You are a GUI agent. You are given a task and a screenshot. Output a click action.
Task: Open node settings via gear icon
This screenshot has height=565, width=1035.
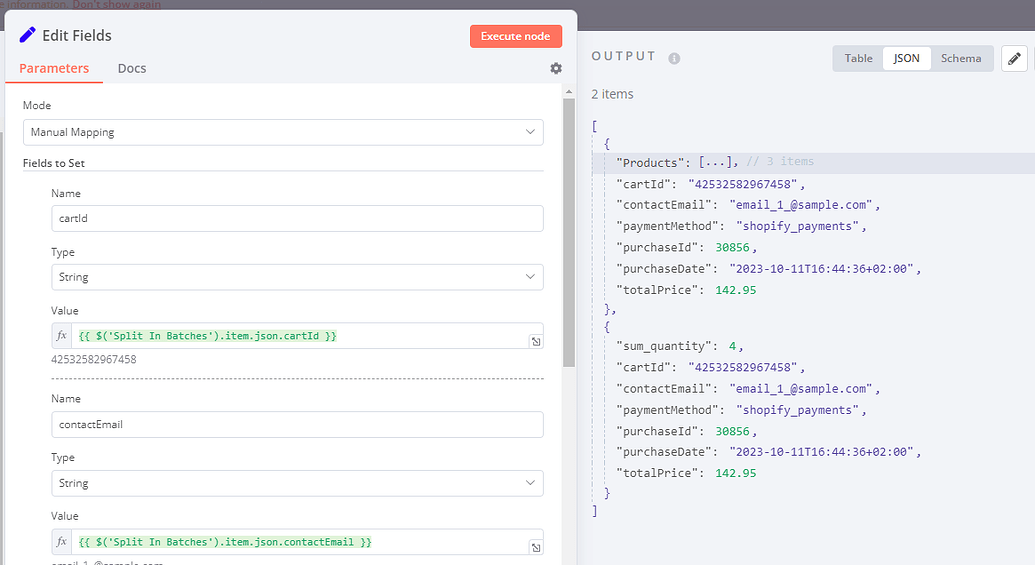(556, 68)
